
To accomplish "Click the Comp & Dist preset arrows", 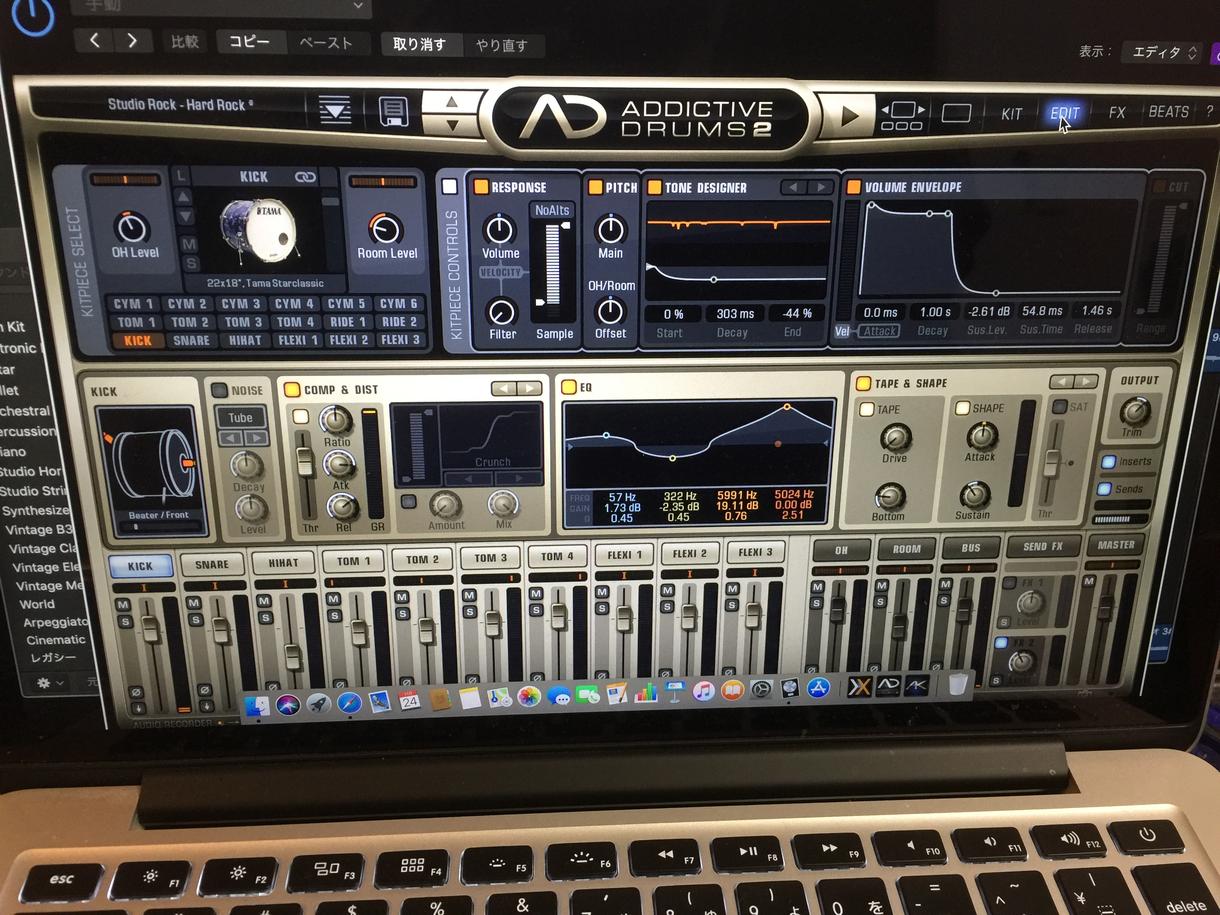I will (x=516, y=388).
